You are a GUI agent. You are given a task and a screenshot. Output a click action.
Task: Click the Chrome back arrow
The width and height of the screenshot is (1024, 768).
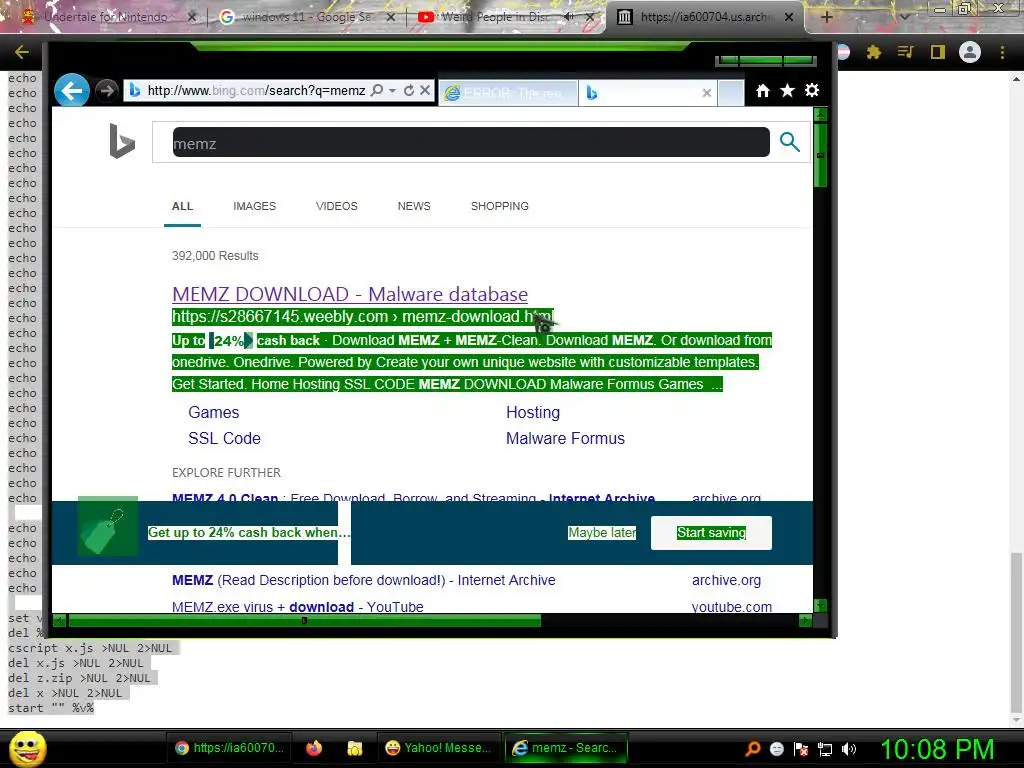[22, 52]
